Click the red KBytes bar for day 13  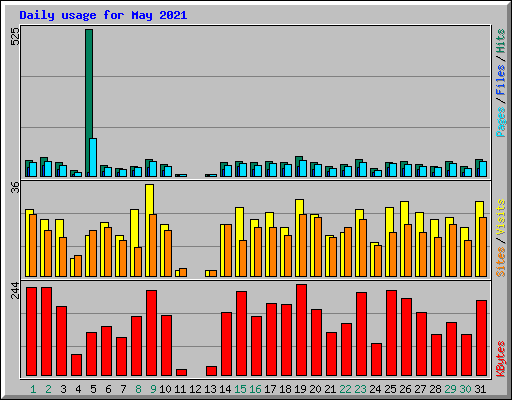(x=211, y=371)
